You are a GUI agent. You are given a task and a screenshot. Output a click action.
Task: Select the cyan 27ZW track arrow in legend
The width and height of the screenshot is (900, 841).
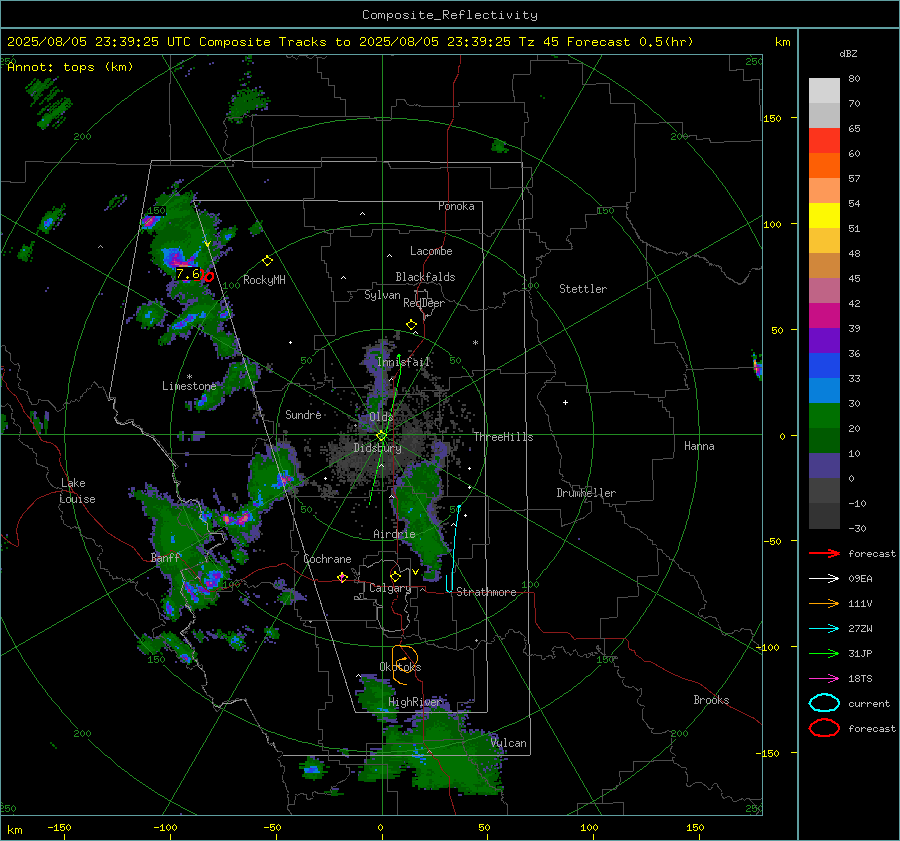click(x=824, y=629)
